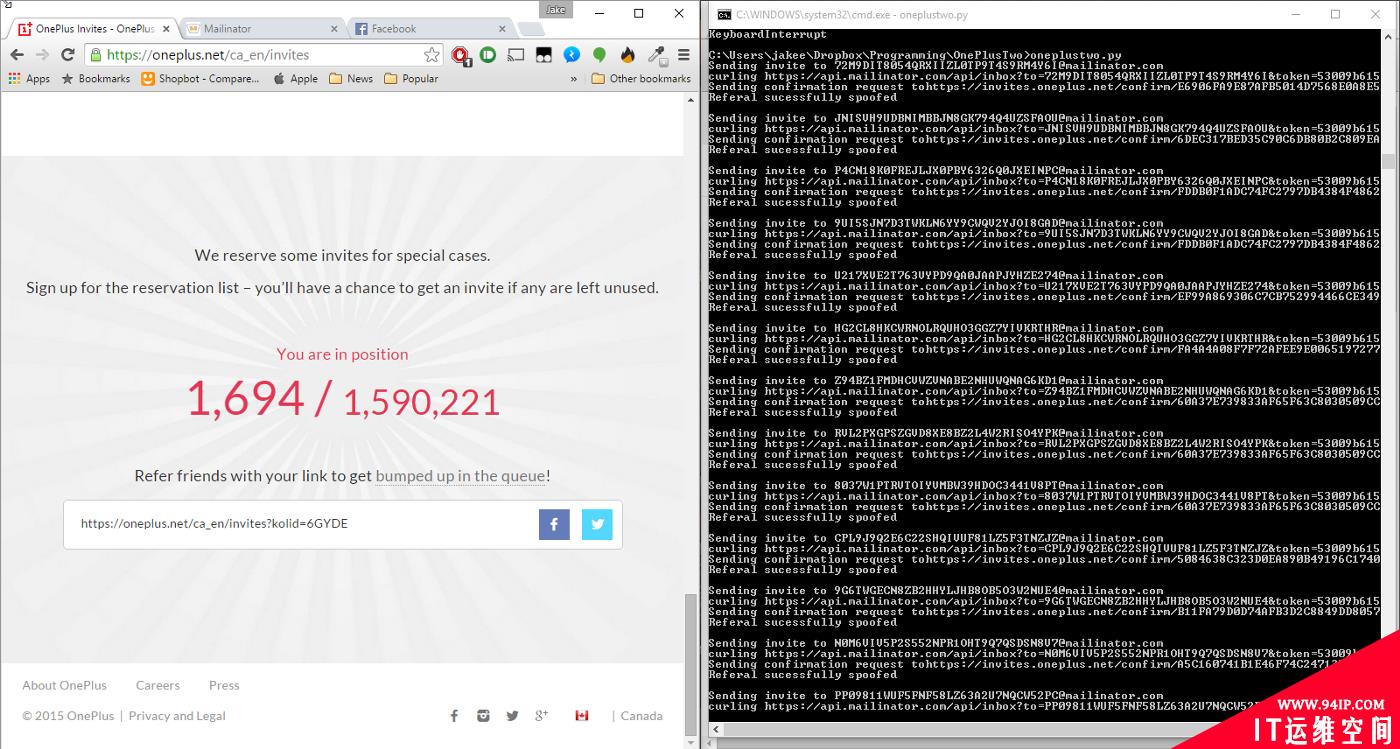This screenshot has height=749, width=1400.
Task: Click the browser page vertical scrollbar thumb
Action: (691, 665)
